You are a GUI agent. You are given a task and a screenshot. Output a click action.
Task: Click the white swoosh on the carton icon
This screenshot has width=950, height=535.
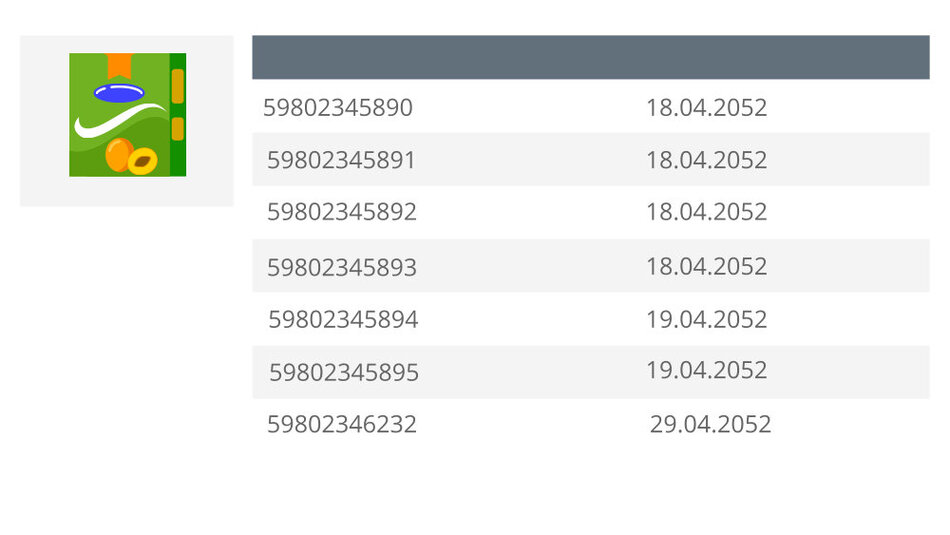point(119,121)
